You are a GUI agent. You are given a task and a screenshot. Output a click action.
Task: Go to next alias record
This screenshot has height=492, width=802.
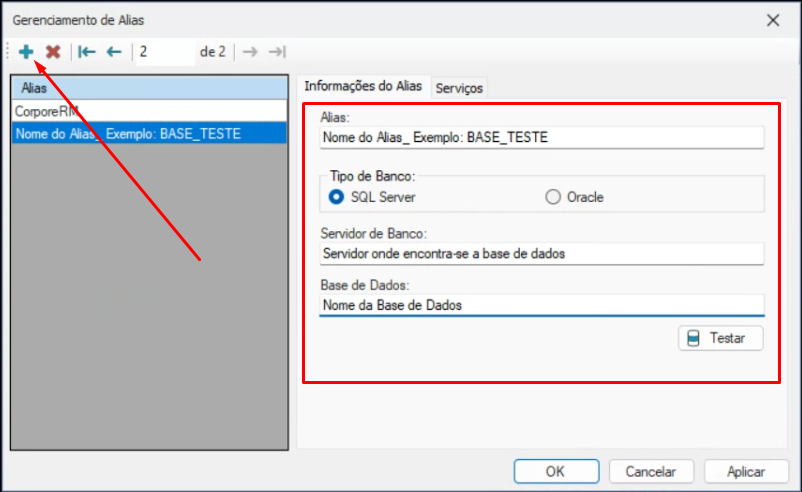pos(250,52)
